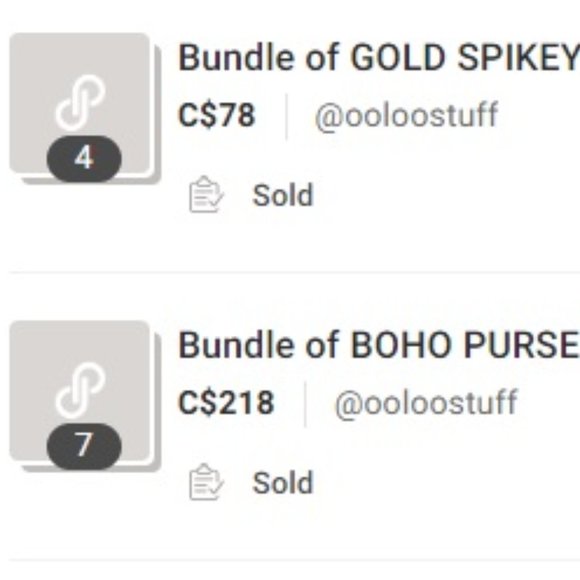Click vertical divider next to C$78
This screenshot has width=580, height=580.
(286, 117)
